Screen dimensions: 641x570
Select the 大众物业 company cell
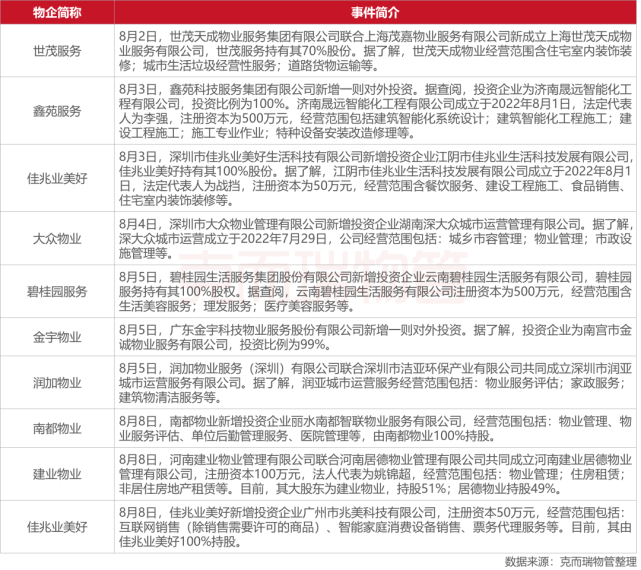[57, 238]
